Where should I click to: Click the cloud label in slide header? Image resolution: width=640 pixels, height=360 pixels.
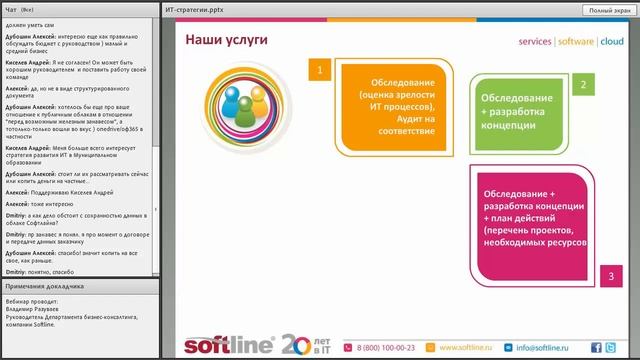coord(612,41)
